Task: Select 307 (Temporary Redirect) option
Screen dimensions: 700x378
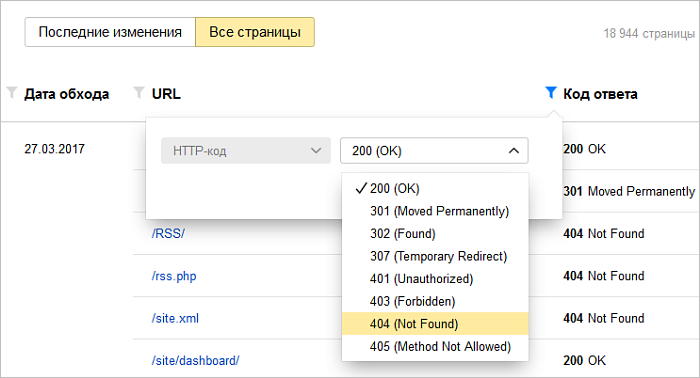Action: pos(435,256)
